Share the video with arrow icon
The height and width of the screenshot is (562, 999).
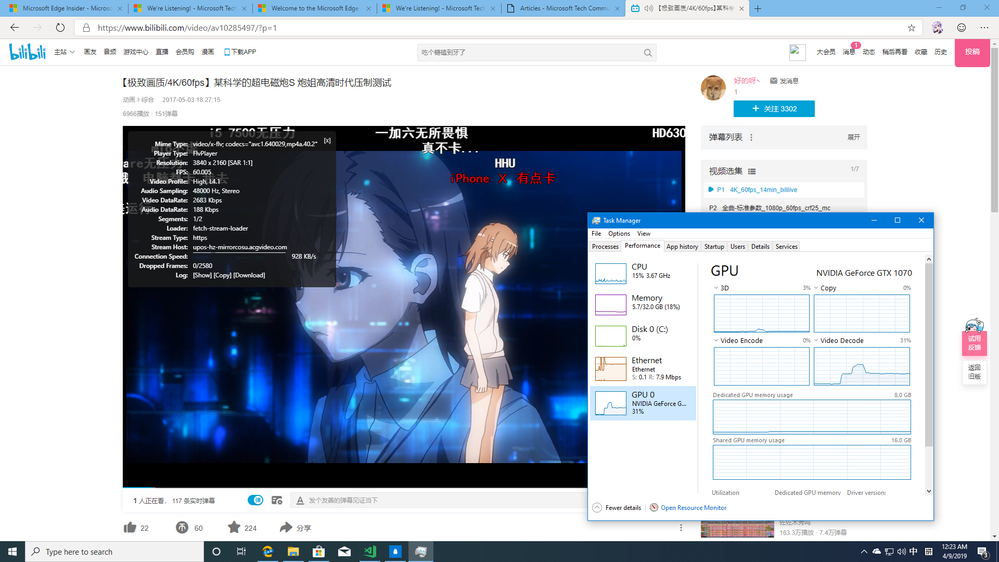point(285,527)
